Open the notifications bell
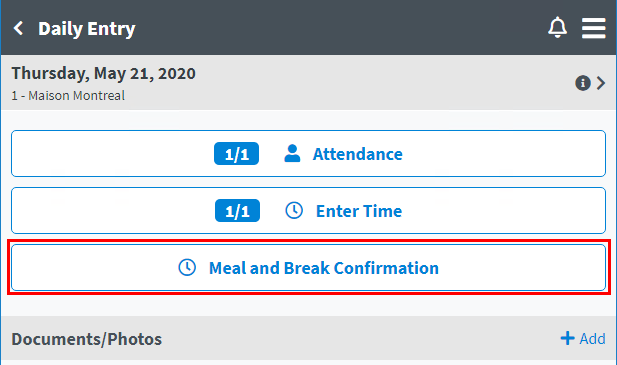The height and width of the screenshot is (365, 617). 558,28
